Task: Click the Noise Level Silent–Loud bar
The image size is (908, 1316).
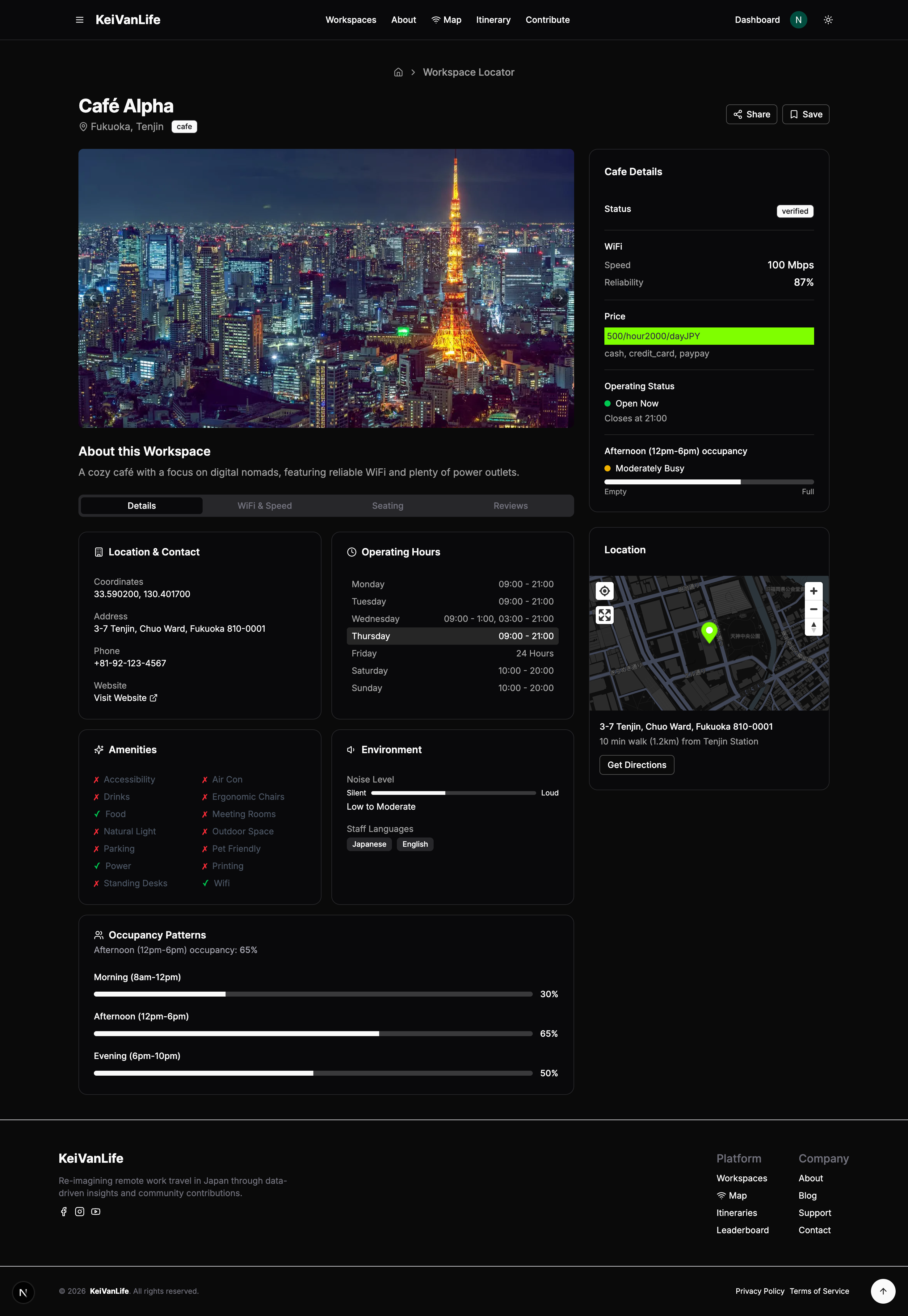Action: tap(453, 793)
